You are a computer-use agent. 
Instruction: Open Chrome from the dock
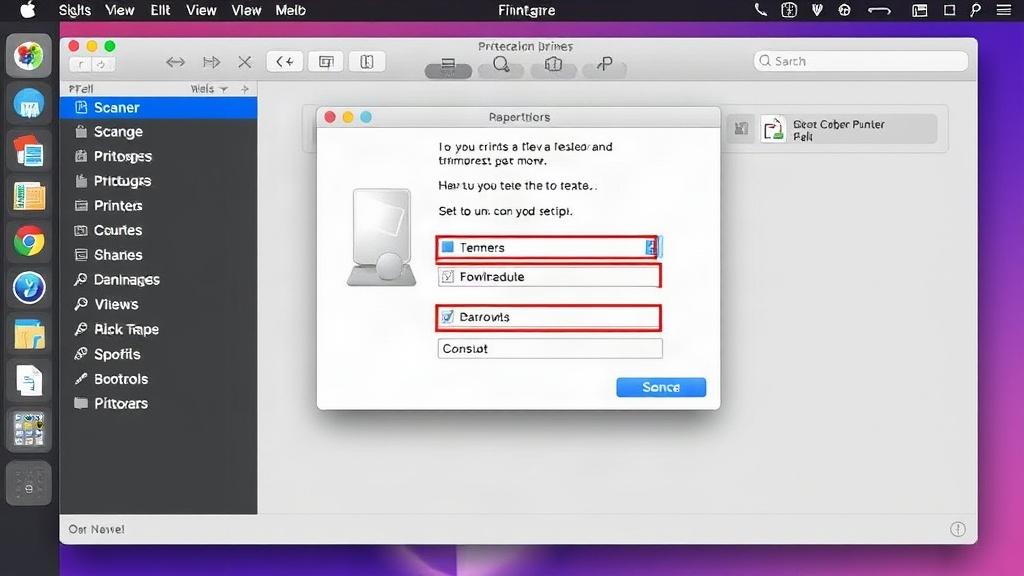(x=29, y=242)
